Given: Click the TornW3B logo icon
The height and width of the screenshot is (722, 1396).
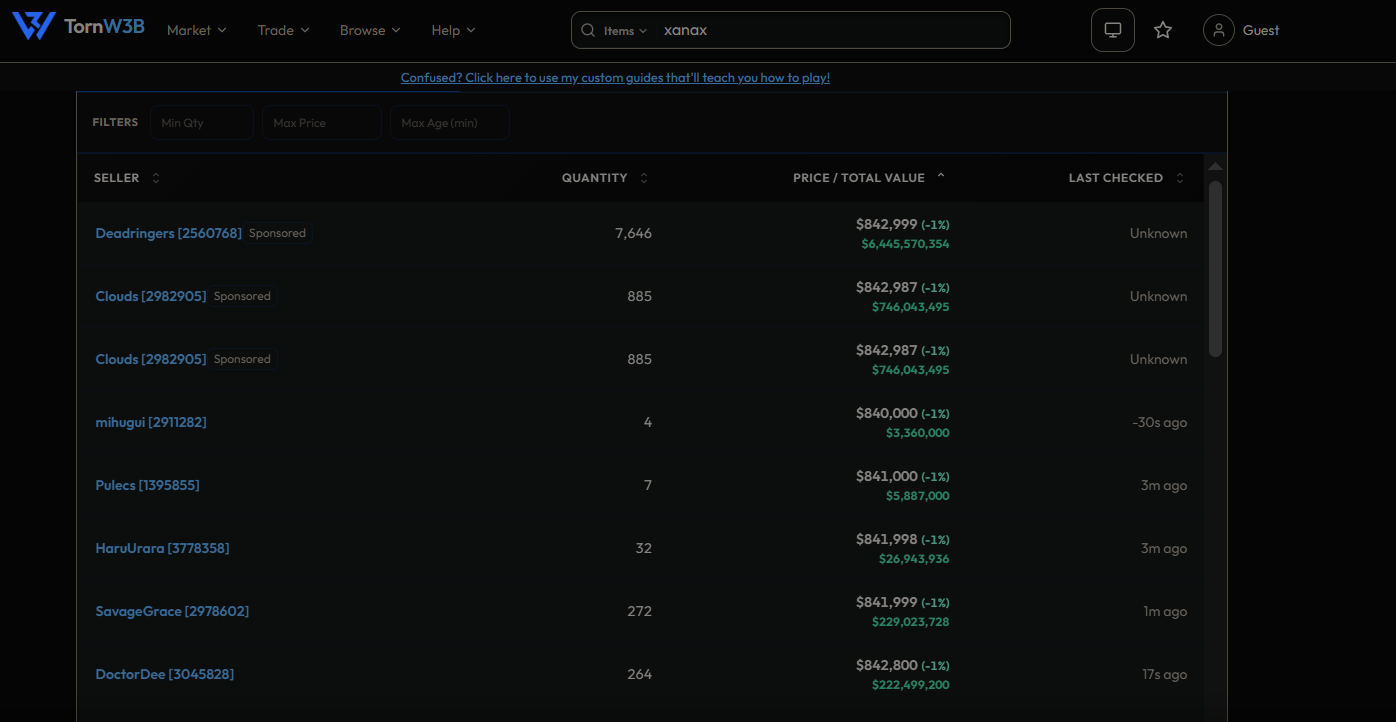Looking at the screenshot, I should pyautogui.click(x=33, y=26).
